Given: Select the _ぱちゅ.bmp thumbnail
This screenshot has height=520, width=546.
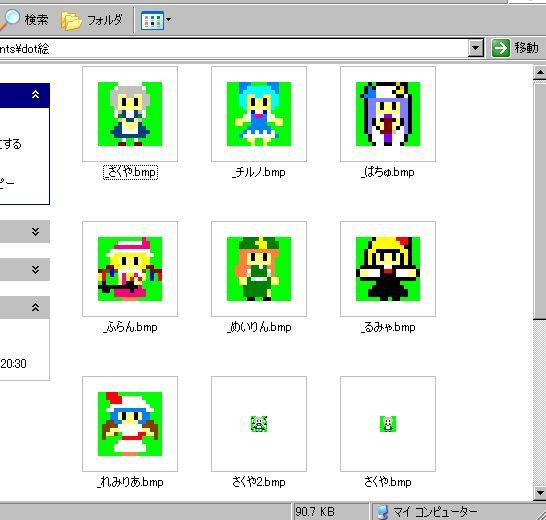Looking at the screenshot, I should [388, 114].
